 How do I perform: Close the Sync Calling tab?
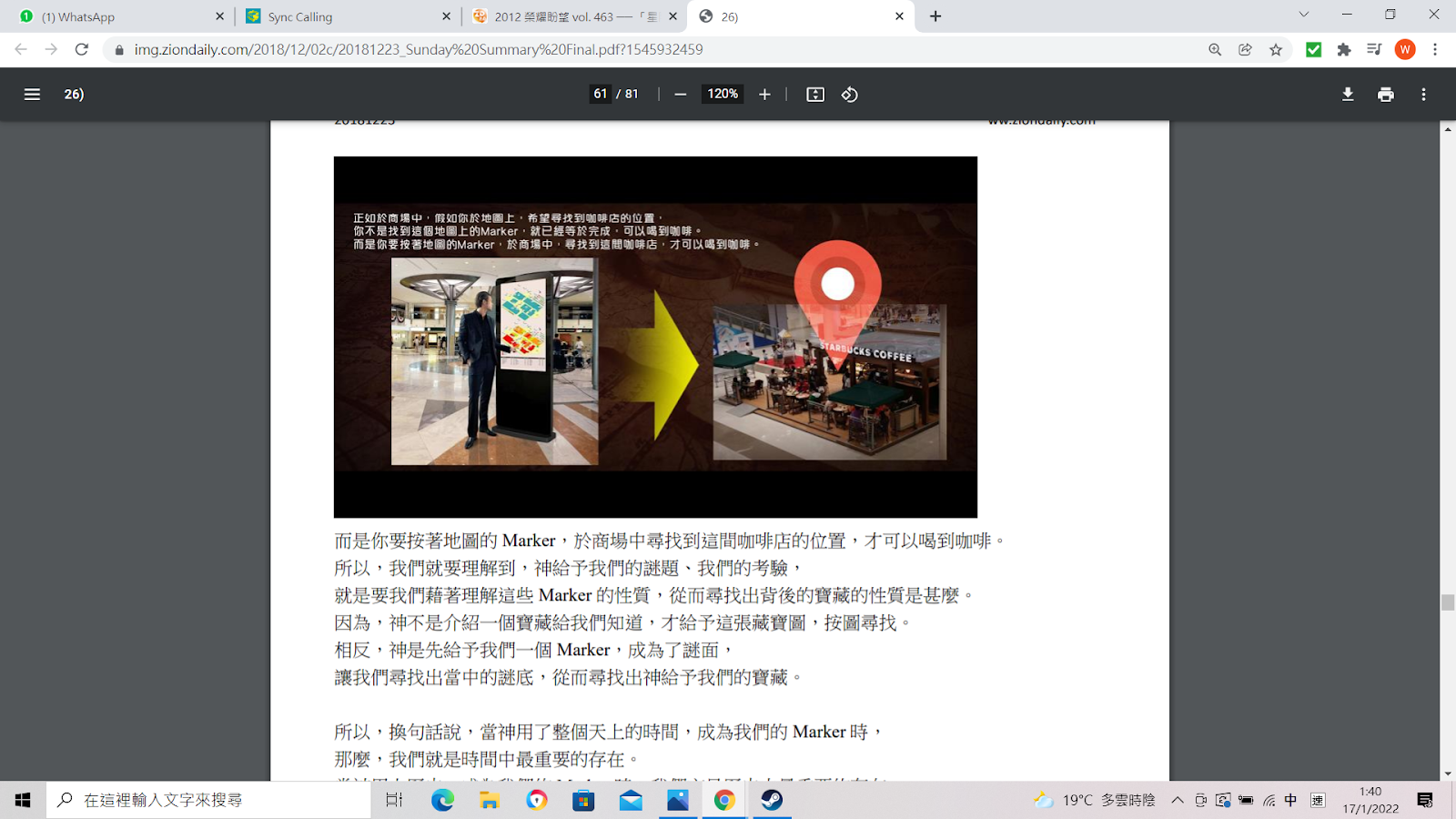click(446, 16)
